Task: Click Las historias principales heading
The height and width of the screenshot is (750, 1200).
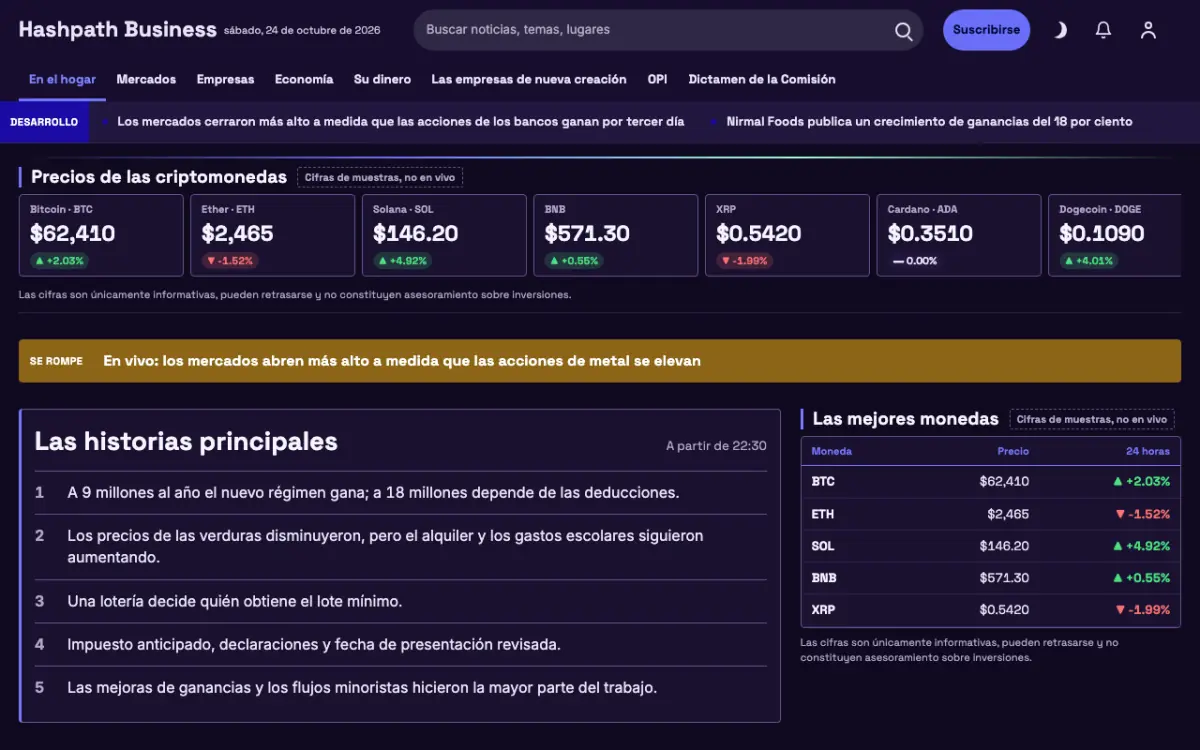Action: pos(186,442)
